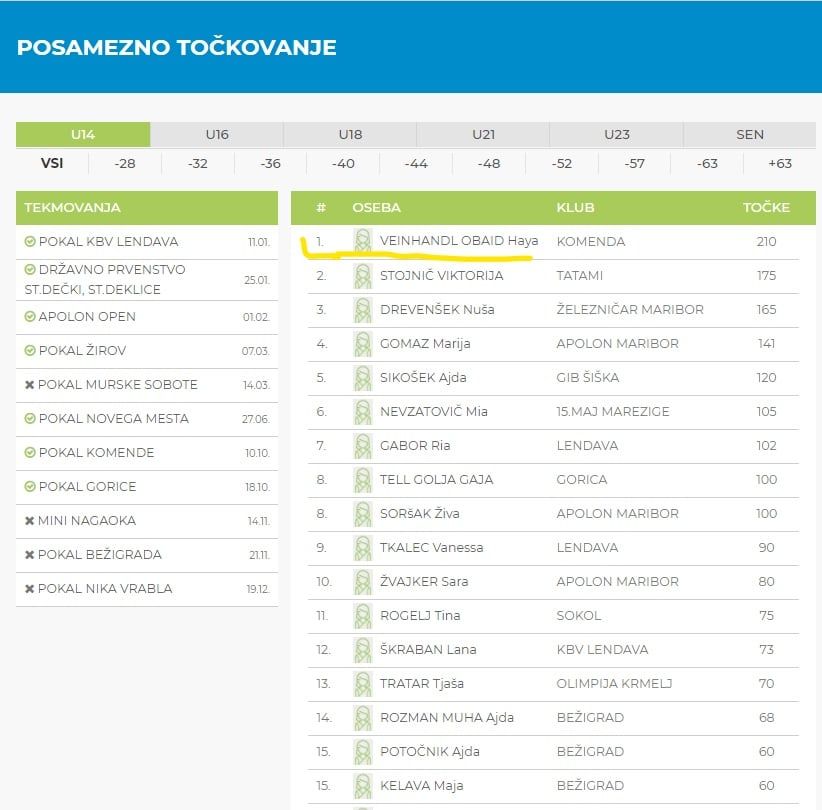Click avatar icon beside TKALEC Vanessa
Screen dimensions: 822x810
(362, 547)
